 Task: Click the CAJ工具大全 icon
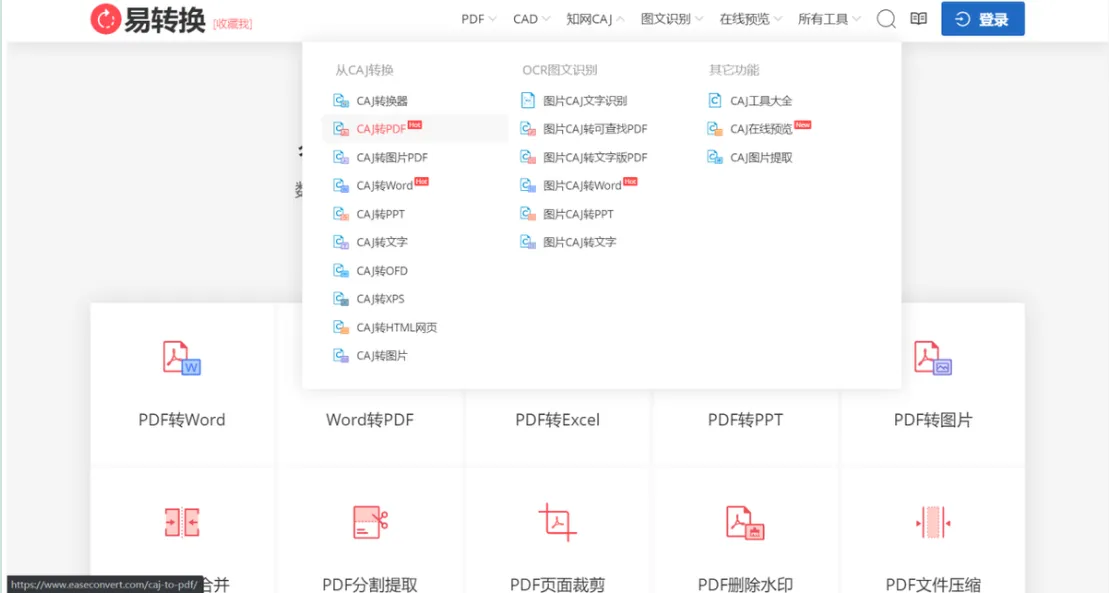(x=715, y=100)
